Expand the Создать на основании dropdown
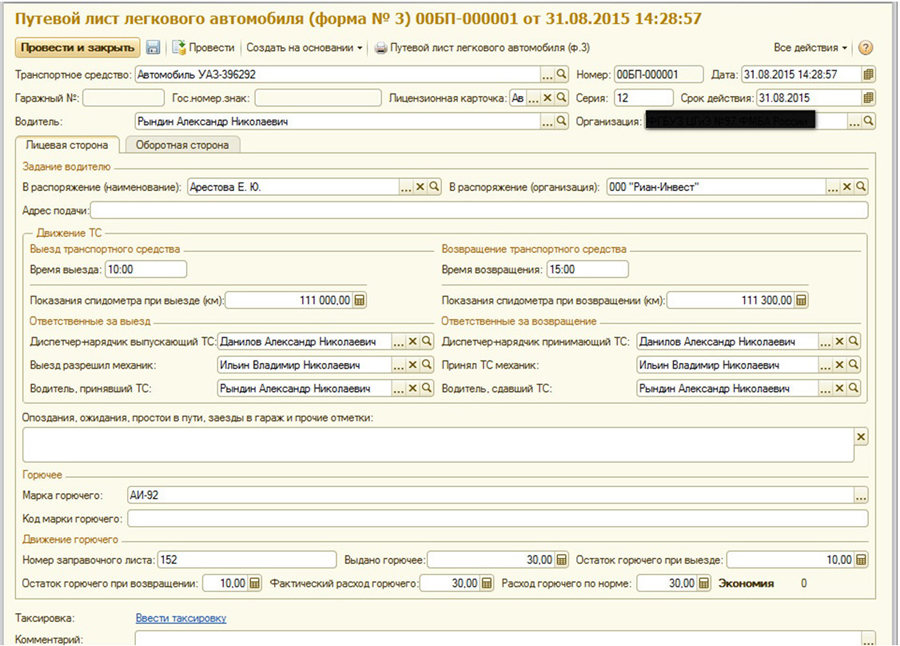Viewport: 900px width, 646px height. (x=304, y=48)
